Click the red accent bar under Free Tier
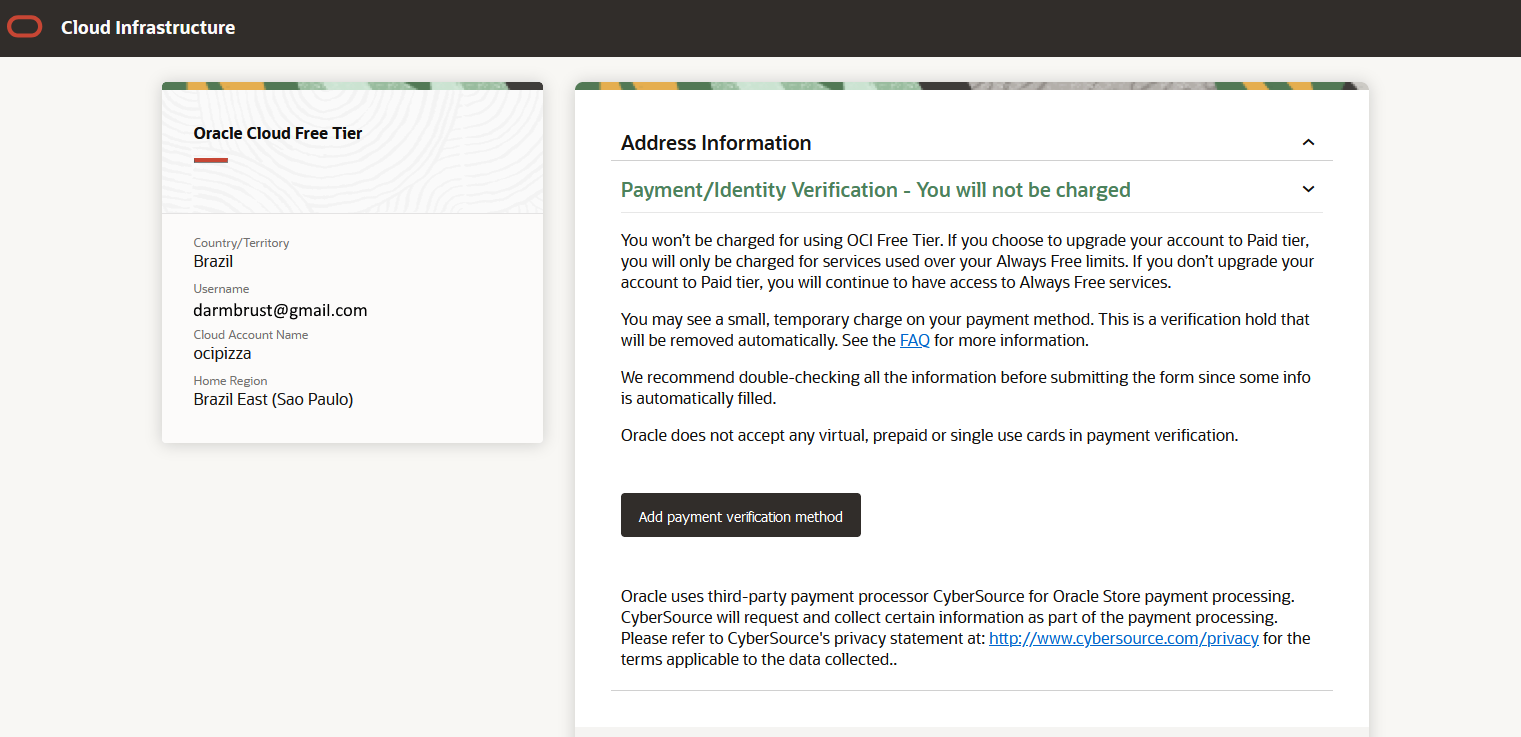This screenshot has width=1521, height=737. (211, 160)
